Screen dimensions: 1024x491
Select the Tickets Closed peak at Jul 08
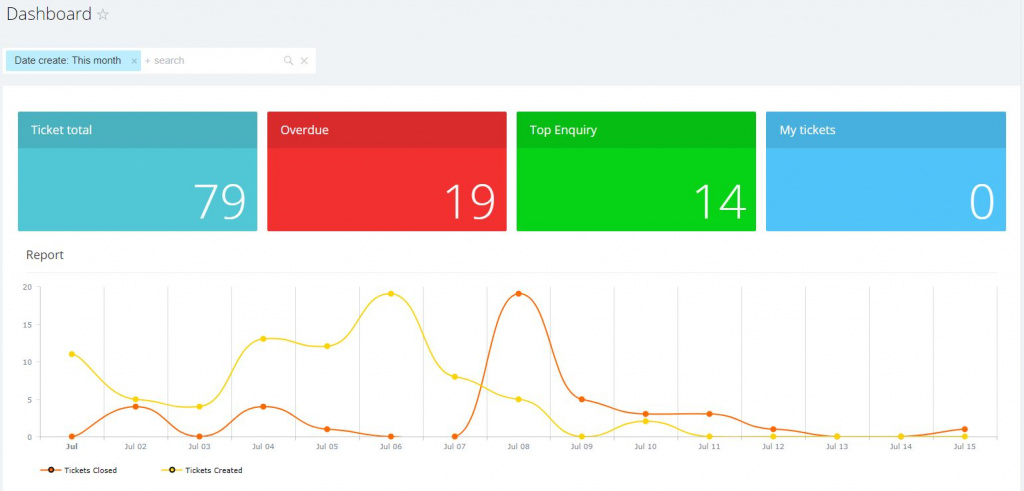pyautogui.click(x=518, y=294)
